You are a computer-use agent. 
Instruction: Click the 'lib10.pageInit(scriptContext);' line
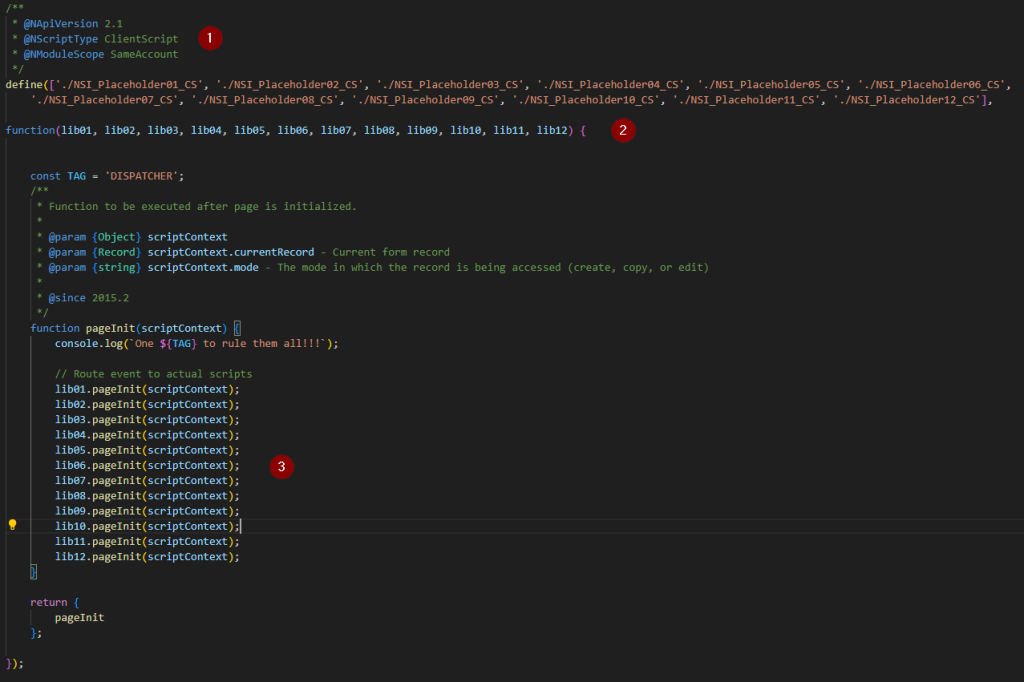(x=147, y=527)
